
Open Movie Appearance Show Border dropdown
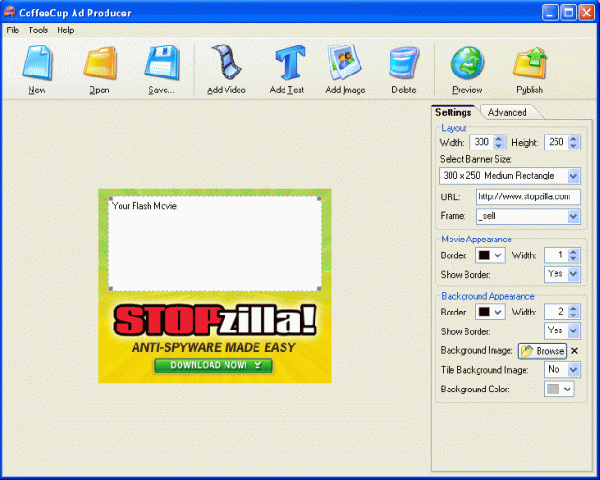coord(573,274)
